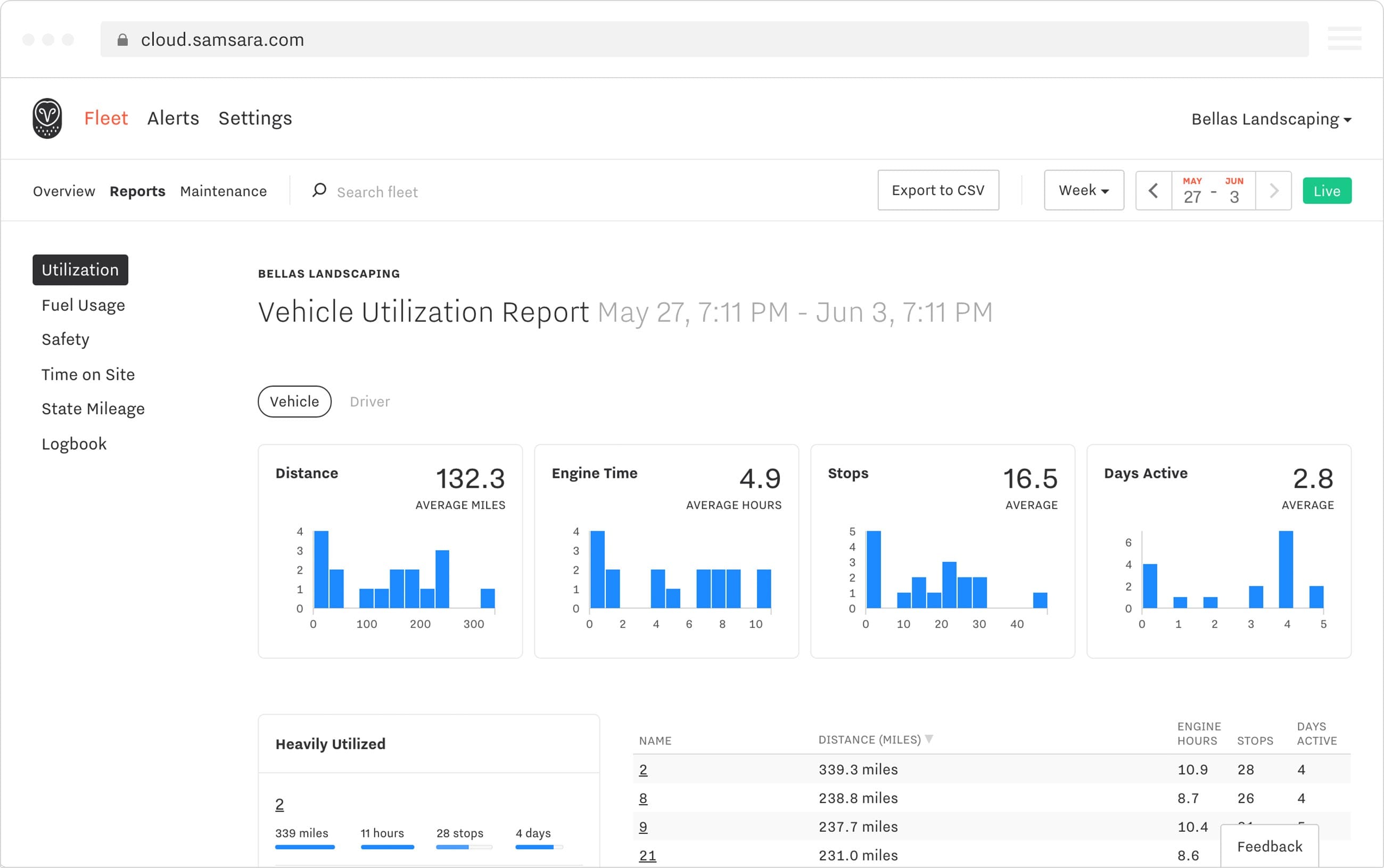Go to next week with right chevron
Viewport: 1384px width, 868px height.
[1274, 191]
